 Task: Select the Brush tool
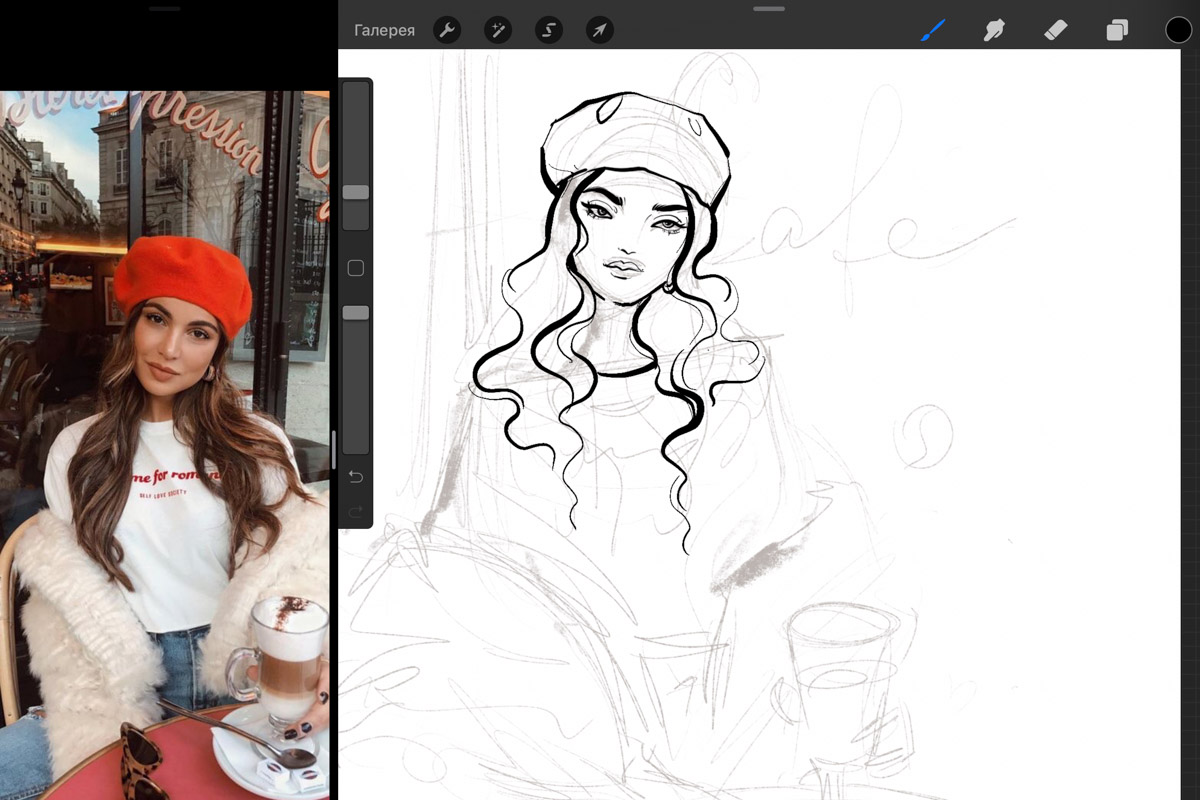click(x=932, y=30)
